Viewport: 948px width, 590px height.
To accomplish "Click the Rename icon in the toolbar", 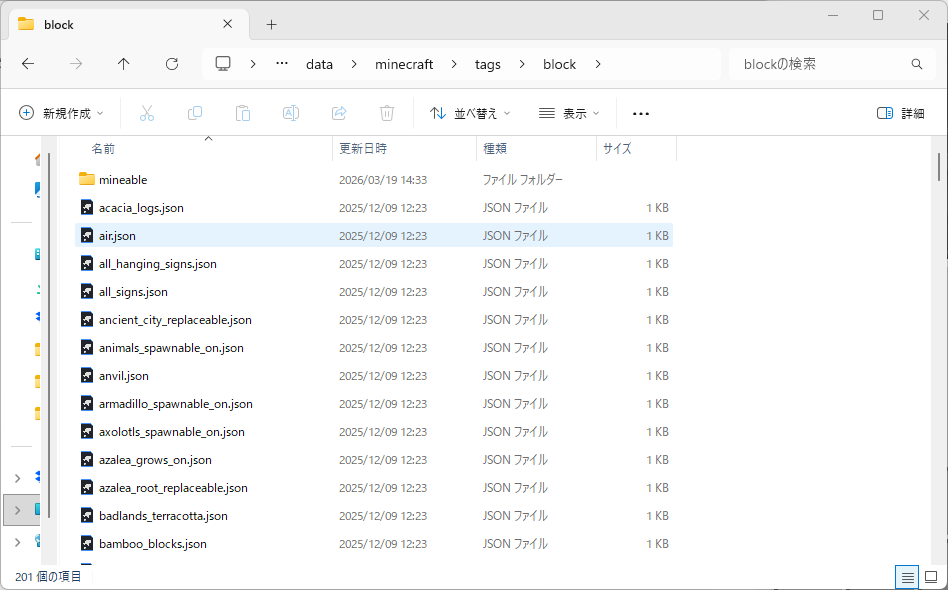I will click(291, 112).
